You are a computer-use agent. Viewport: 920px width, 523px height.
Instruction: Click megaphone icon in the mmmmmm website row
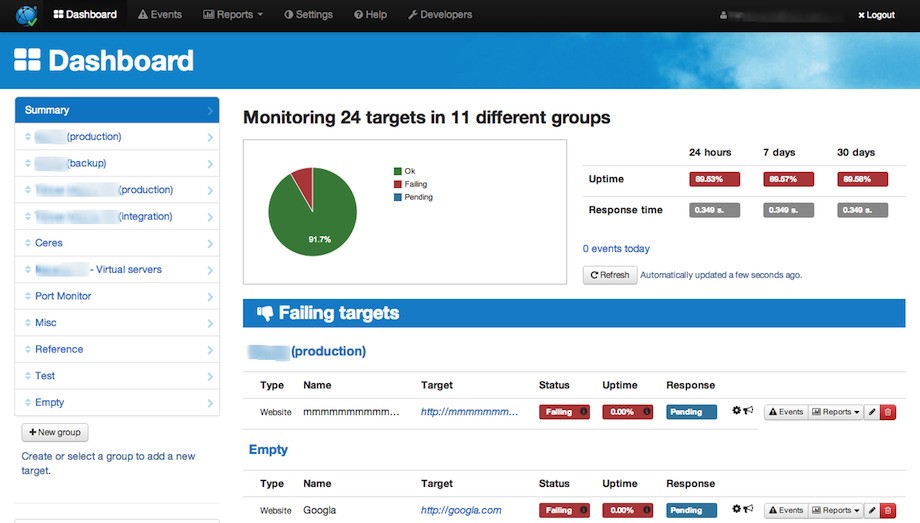click(749, 411)
